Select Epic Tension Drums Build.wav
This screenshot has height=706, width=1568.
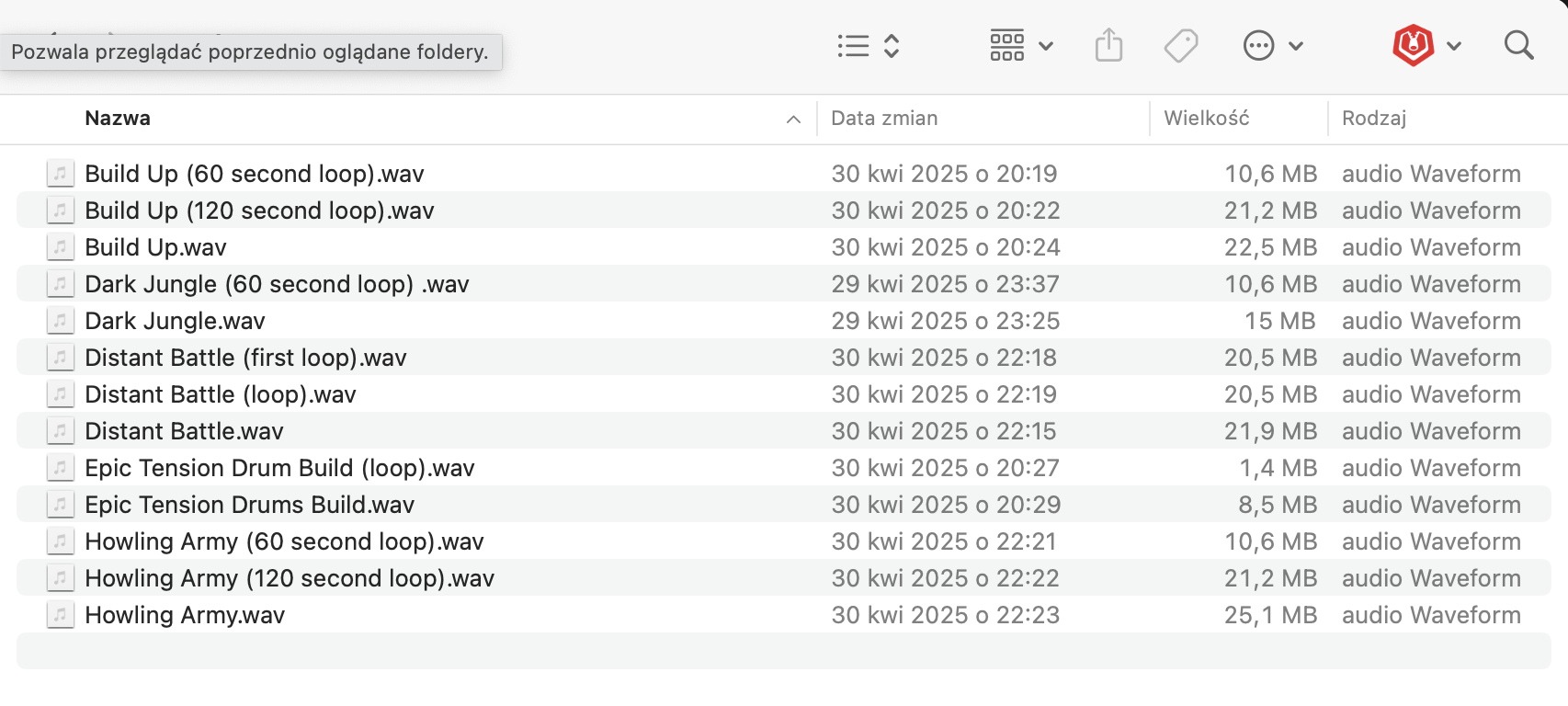coord(784,505)
